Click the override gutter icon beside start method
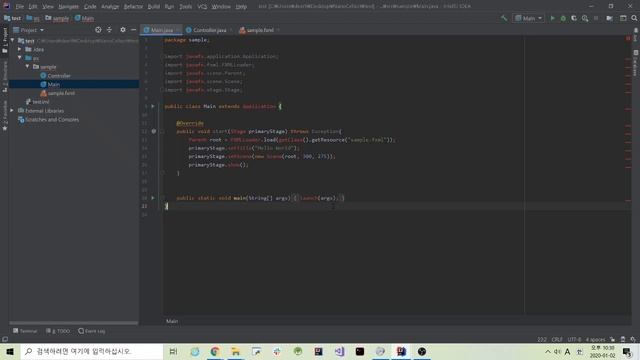 [x=153, y=131]
